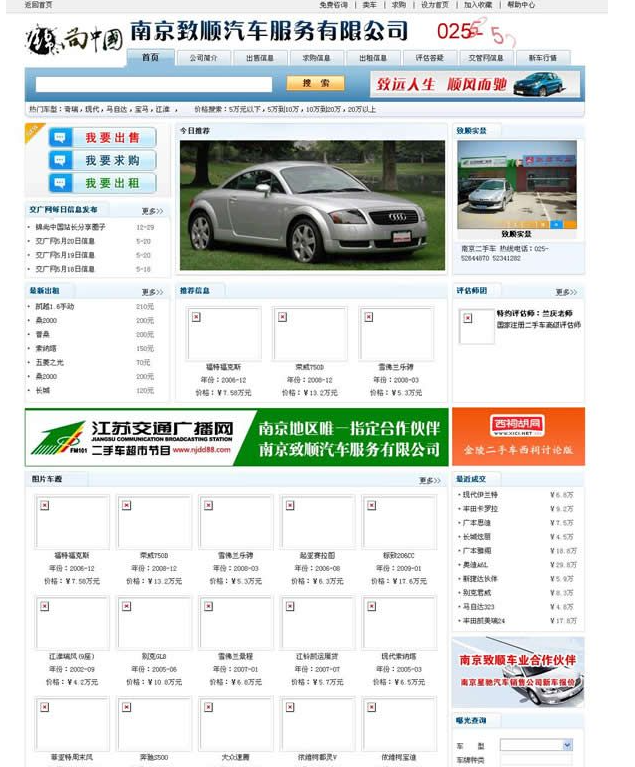Click broken image icon above 别克GL8
635x767 pixels.
126,606
